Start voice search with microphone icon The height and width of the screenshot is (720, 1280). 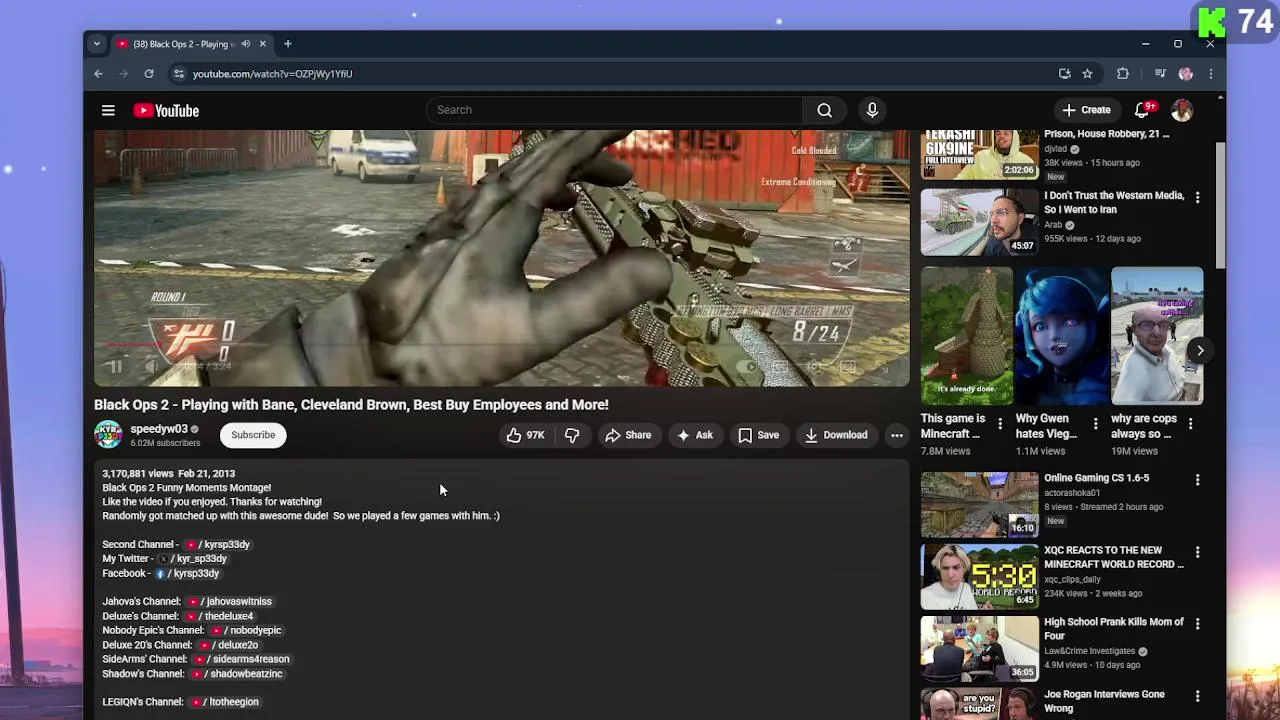click(x=872, y=110)
